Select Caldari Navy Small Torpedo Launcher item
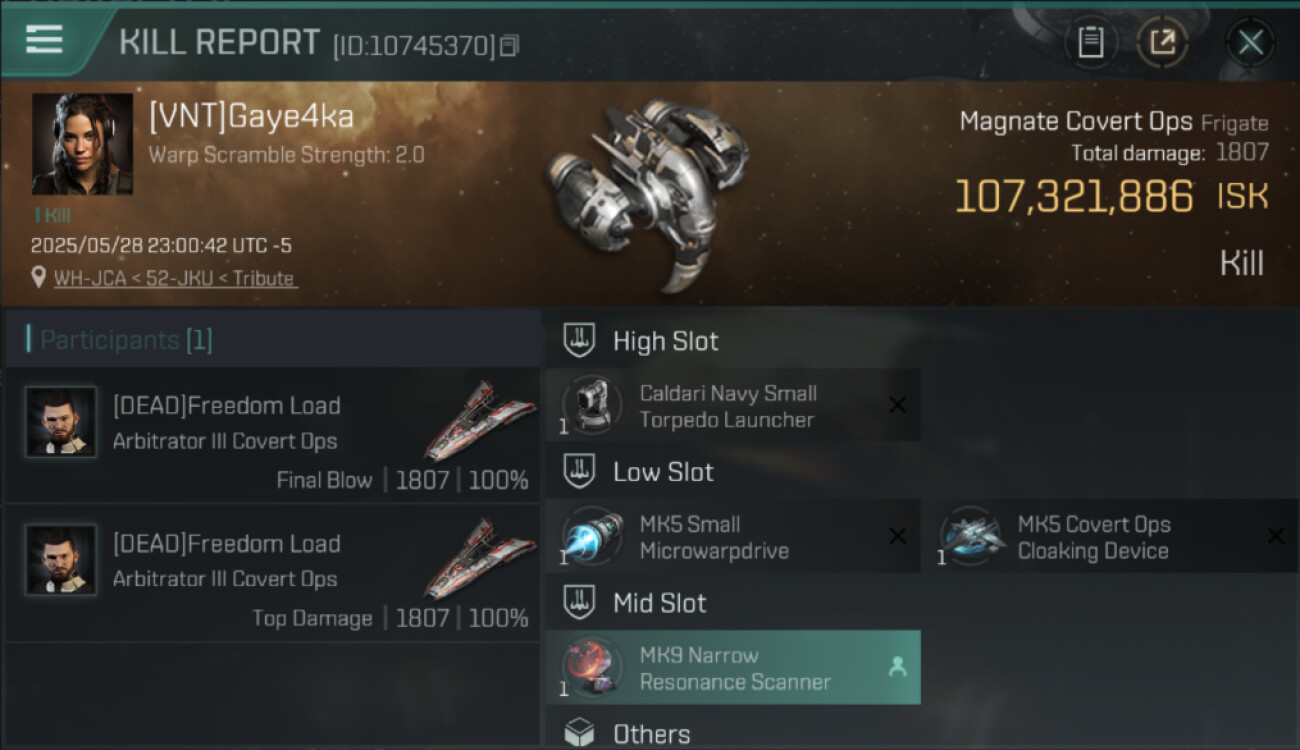Viewport: 1300px width, 750px height. point(728,406)
